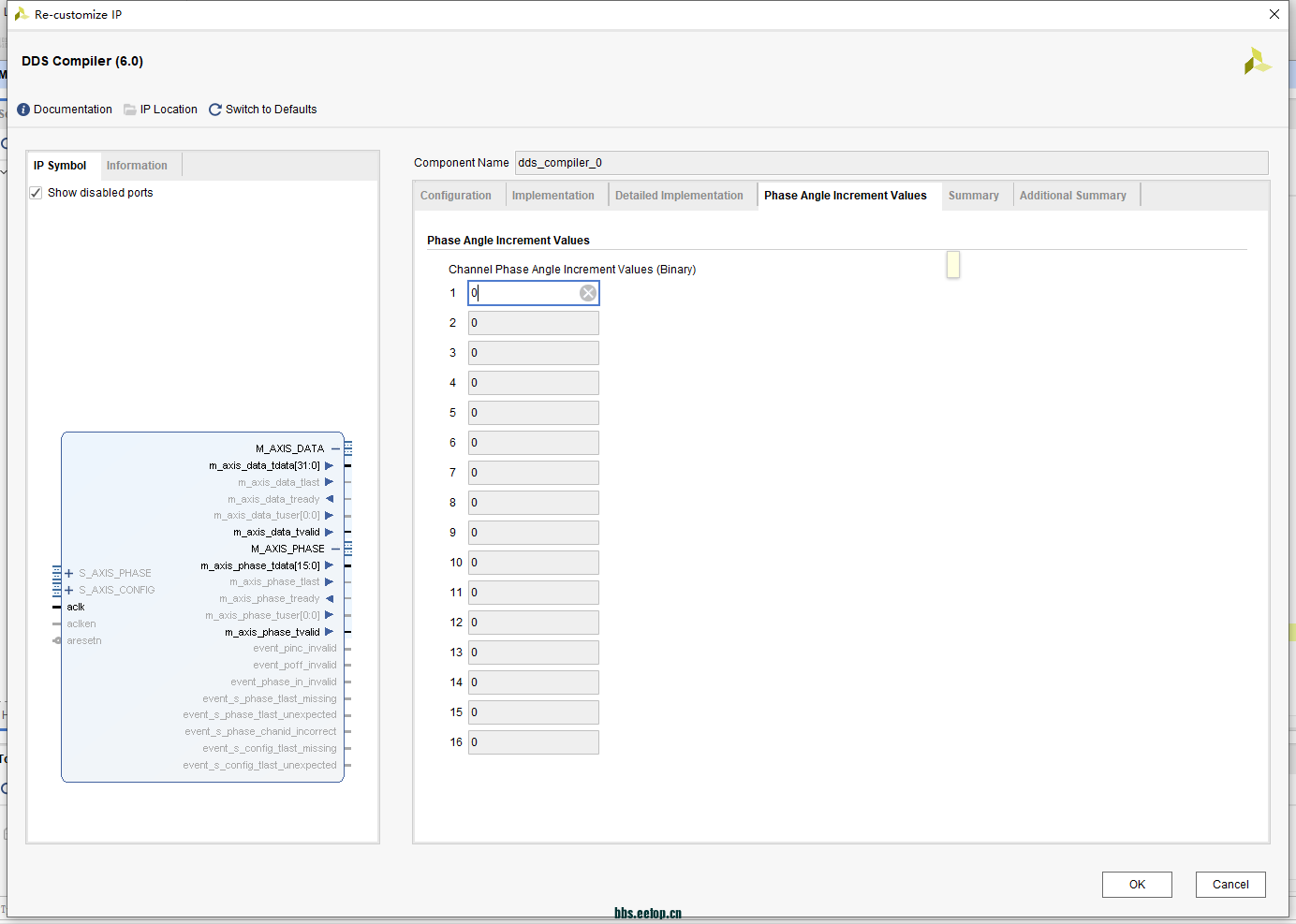Click channel 4 phase increment field
The width and height of the screenshot is (1296, 924).
pyautogui.click(x=534, y=383)
